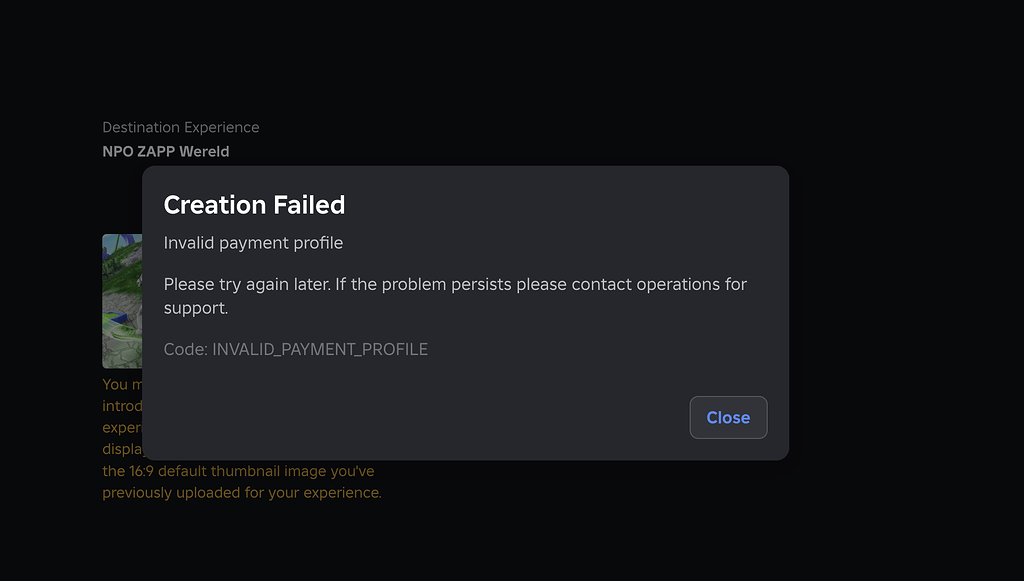Screen dimensions: 1024x581
Task: Click the Destination Experience label
Action: tap(180, 127)
